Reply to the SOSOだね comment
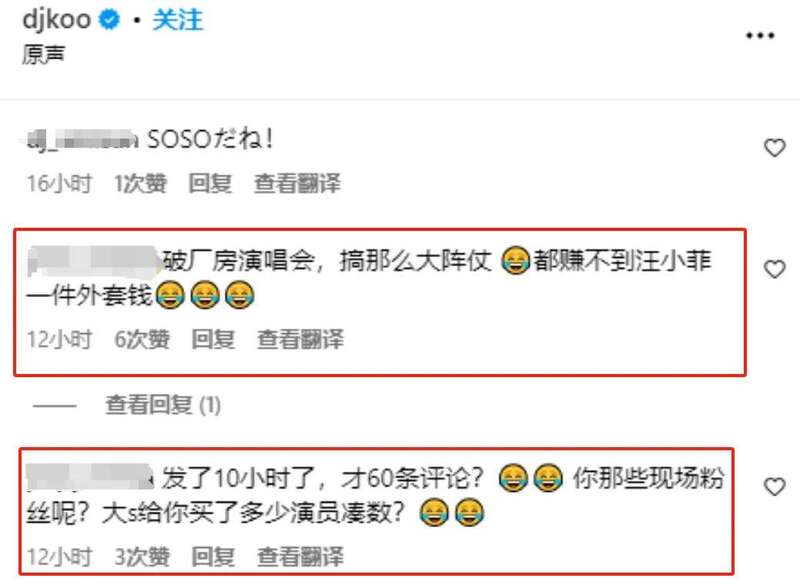The height and width of the screenshot is (588, 800). coord(210,184)
